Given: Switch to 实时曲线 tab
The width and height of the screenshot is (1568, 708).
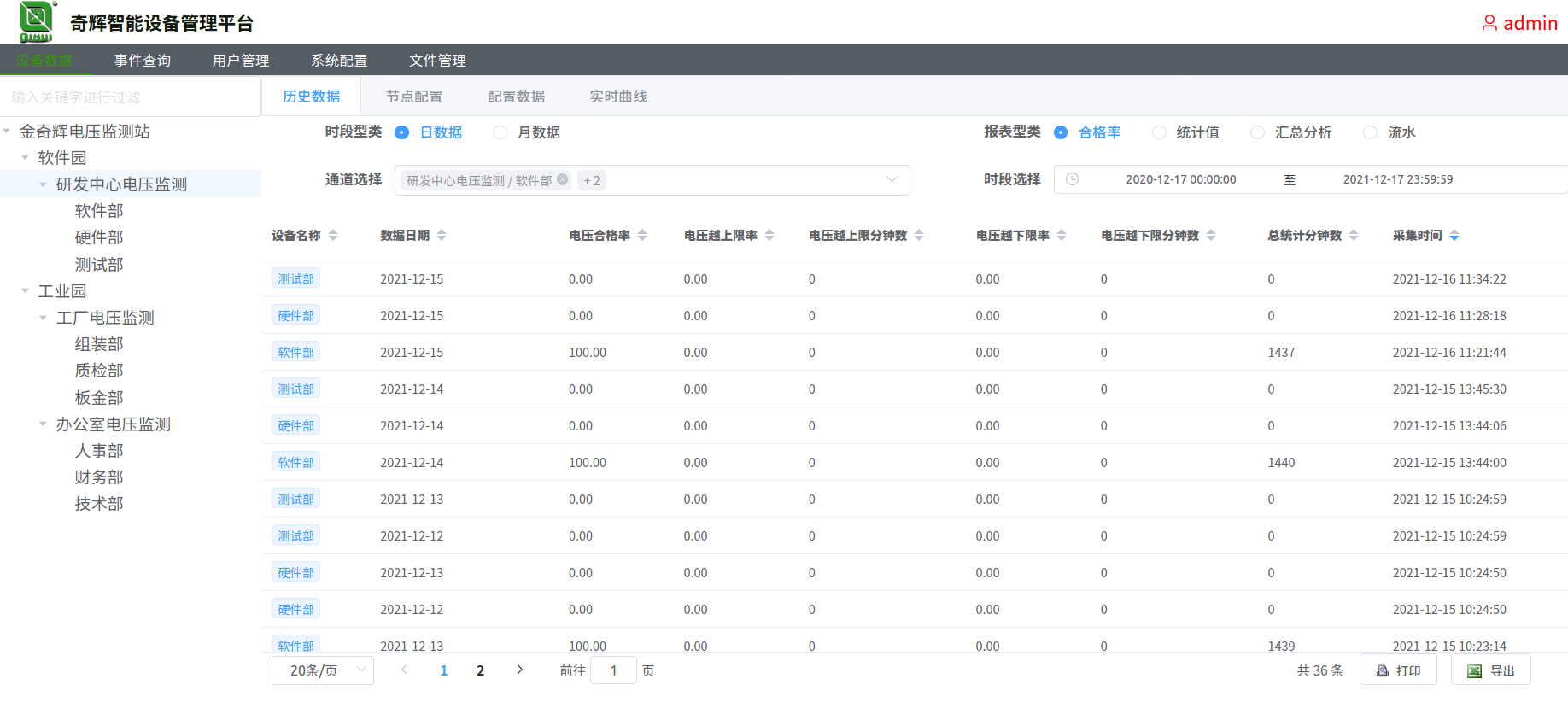Looking at the screenshot, I should [618, 97].
